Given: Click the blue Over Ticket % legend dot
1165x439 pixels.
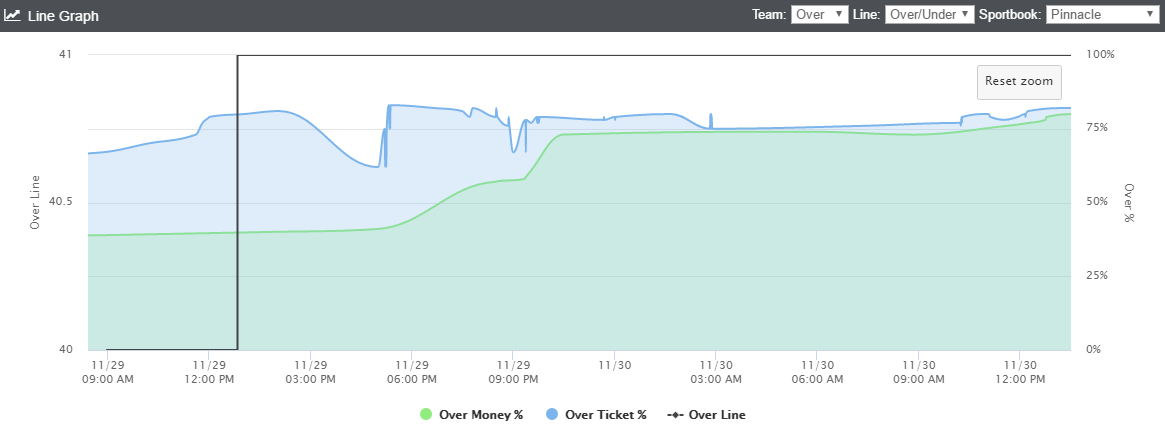Looking at the screenshot, I should point(552,414).
